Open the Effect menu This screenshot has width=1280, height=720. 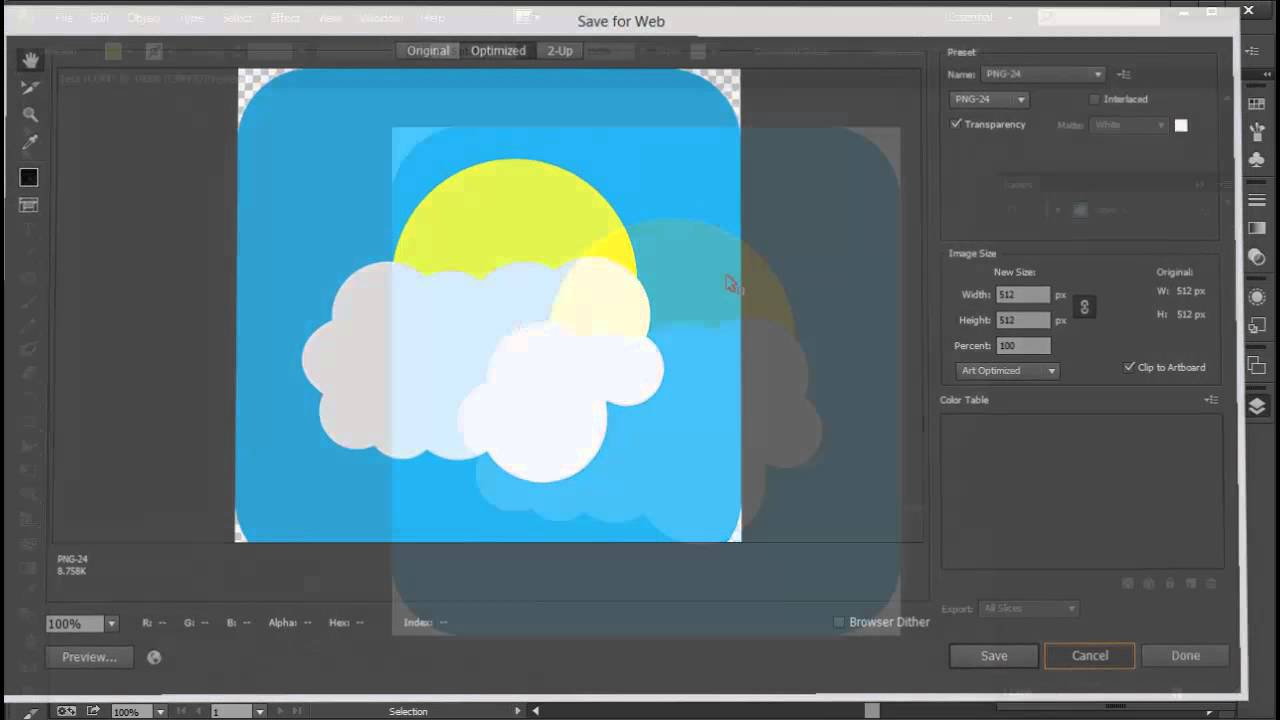[285, 18]
